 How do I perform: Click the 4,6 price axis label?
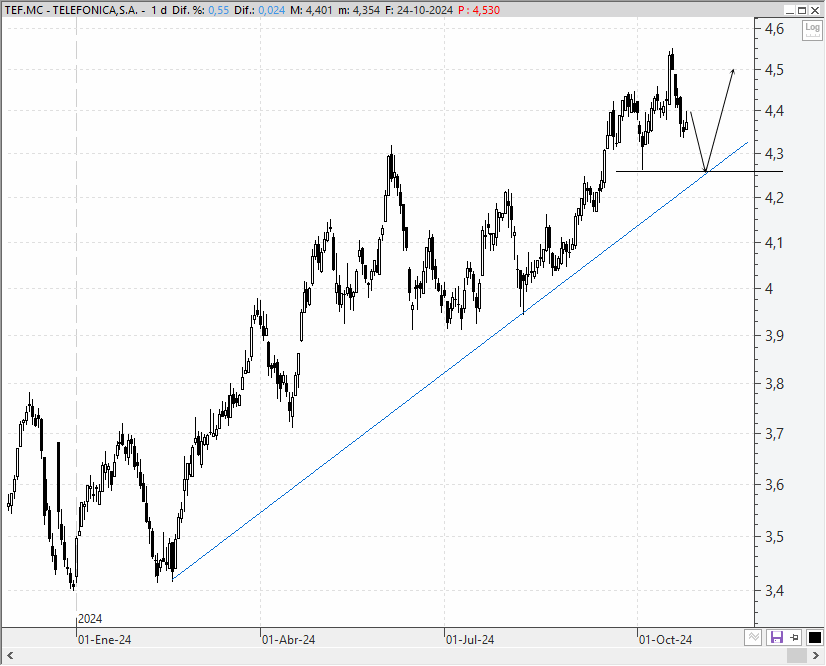click(774, 28)
